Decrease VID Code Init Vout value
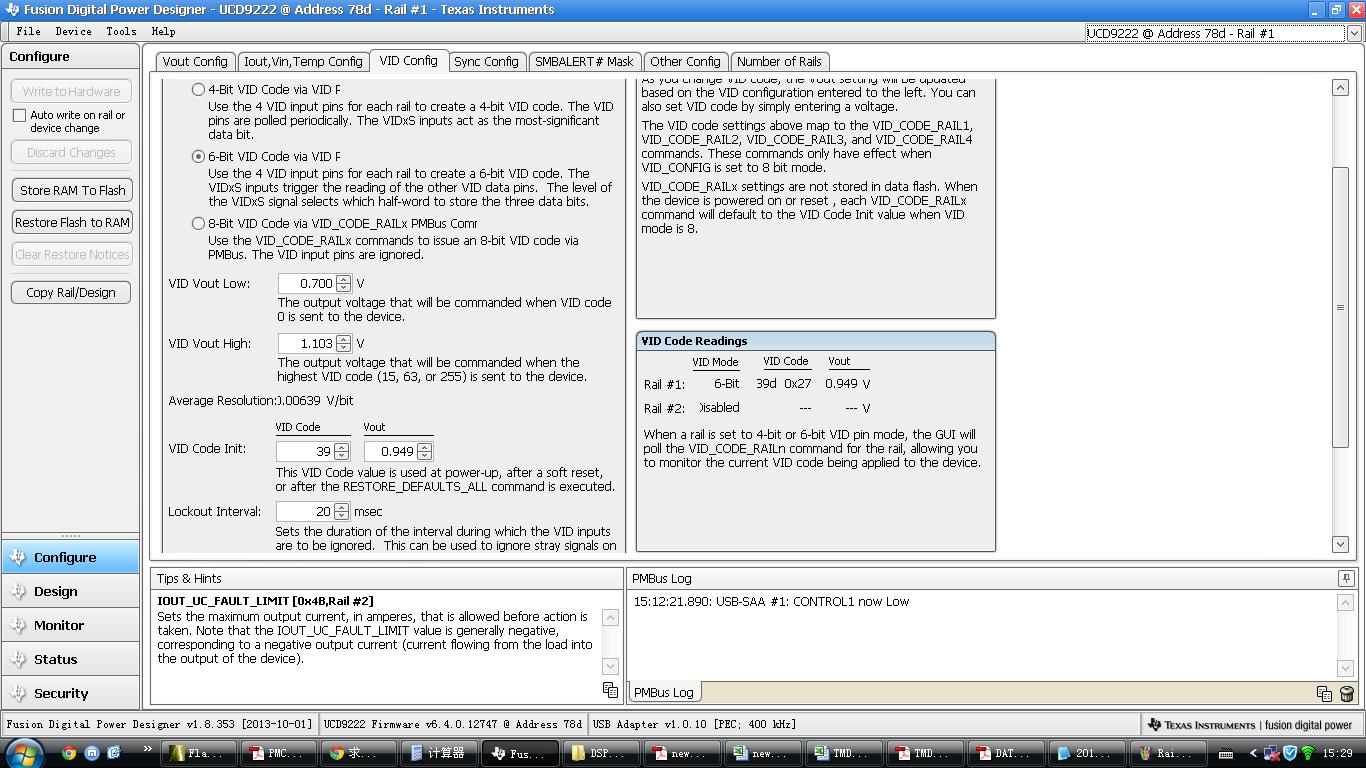Viewport: 1366px width, 768px height. coord(426,456)
